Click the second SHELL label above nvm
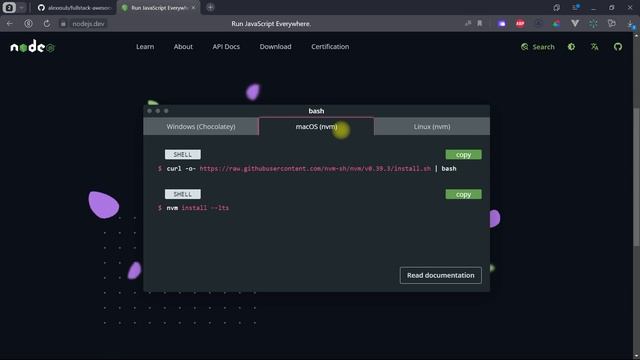The width and height of the screenshot is (640, 360). point(182,194)
